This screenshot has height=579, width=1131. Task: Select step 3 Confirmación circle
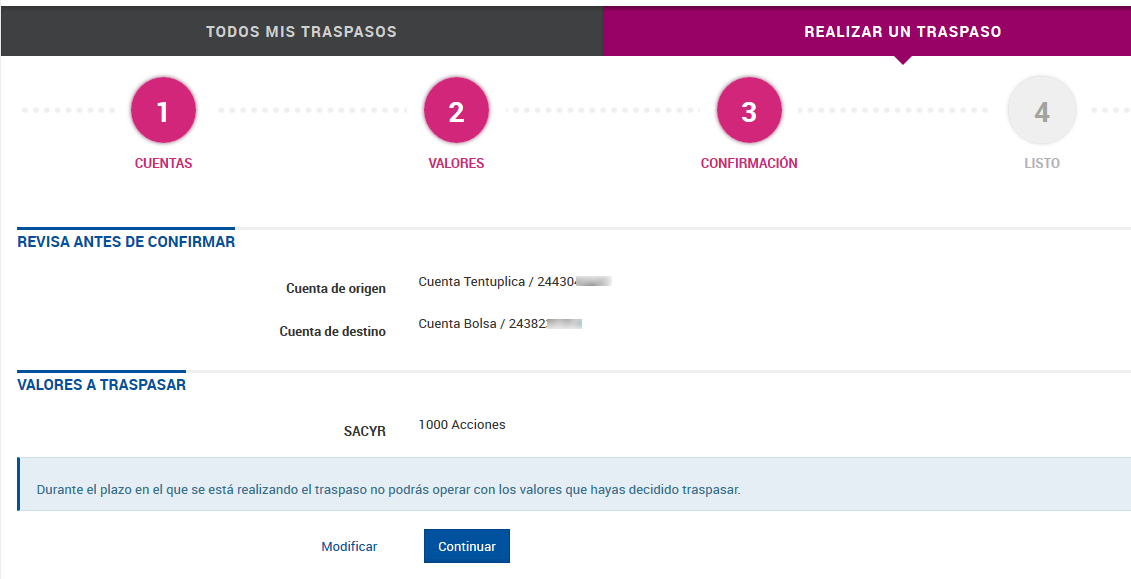point(749,111)
